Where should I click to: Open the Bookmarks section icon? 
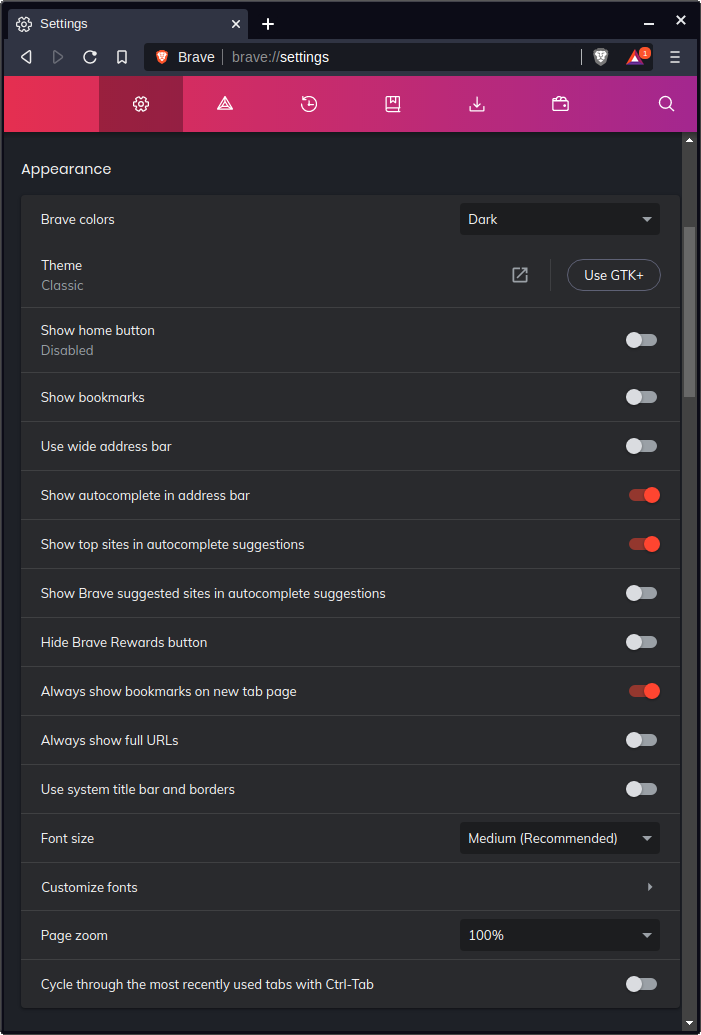click(393, 104)
